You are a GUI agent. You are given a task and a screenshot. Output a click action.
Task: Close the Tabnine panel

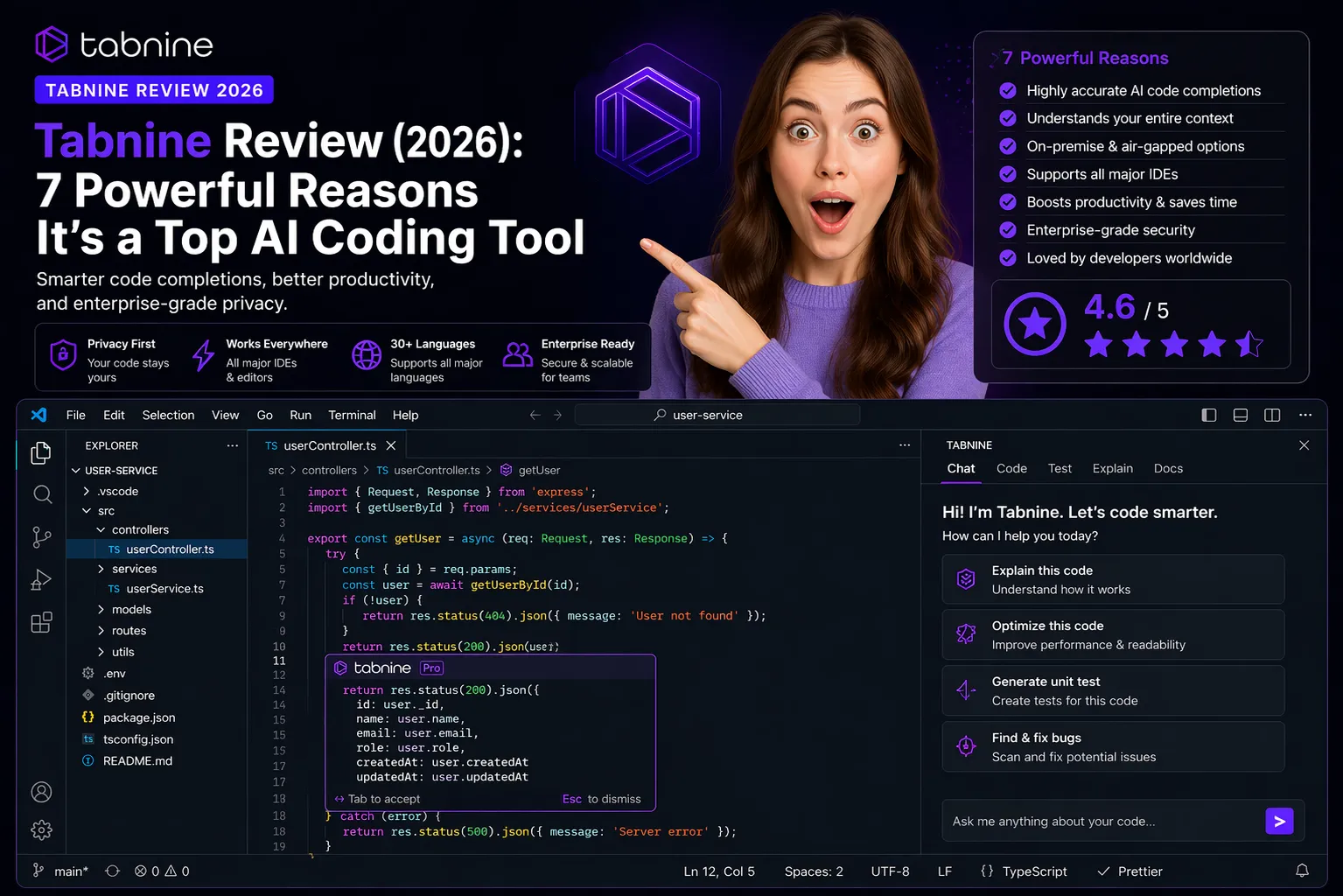pyautogui.click(x=1304, y=445)
